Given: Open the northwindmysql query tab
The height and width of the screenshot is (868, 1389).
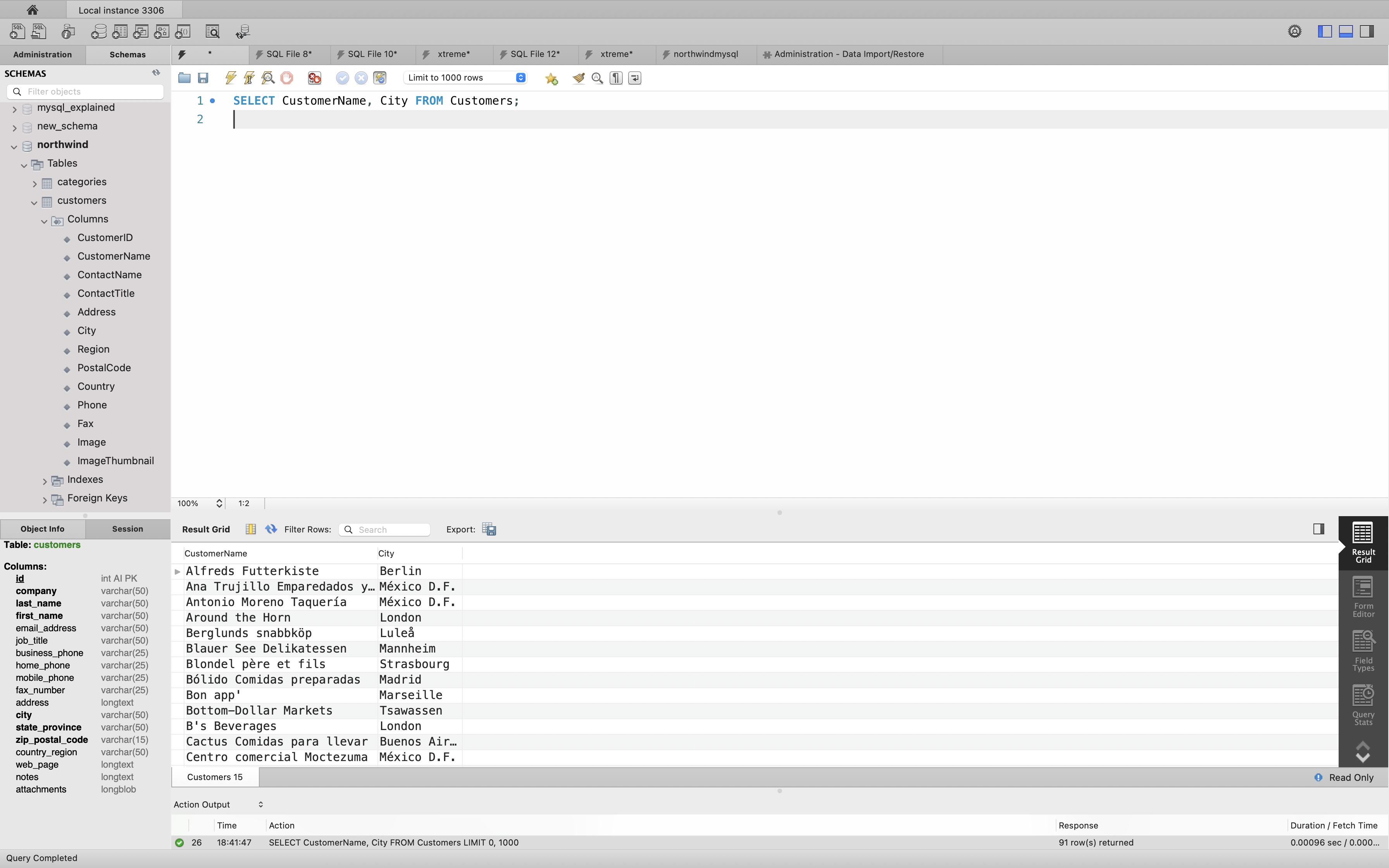Looking at the screenshot, I should 705,54.
